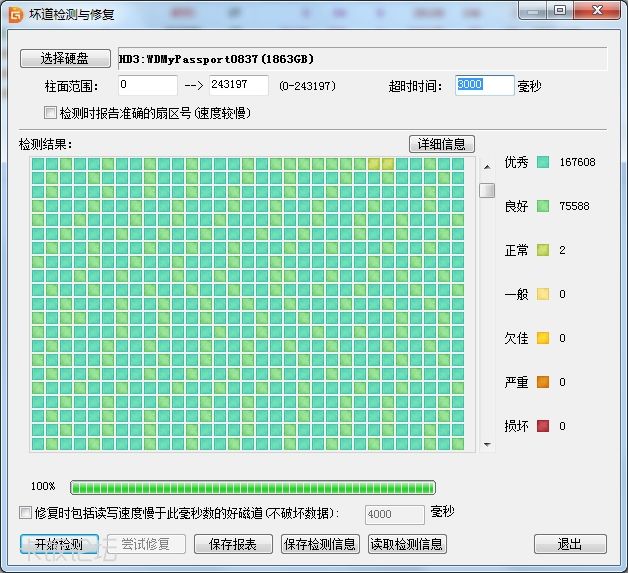Click the app icon in title bar
The height and width of the screenshot is (573, 628).
pyautogui.click(x=16, y=15)
